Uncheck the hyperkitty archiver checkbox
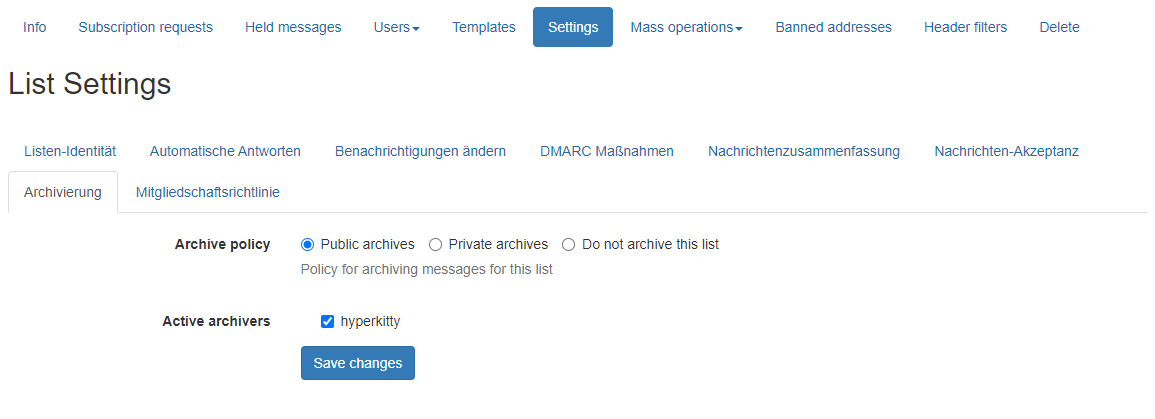 click(327, 321)
